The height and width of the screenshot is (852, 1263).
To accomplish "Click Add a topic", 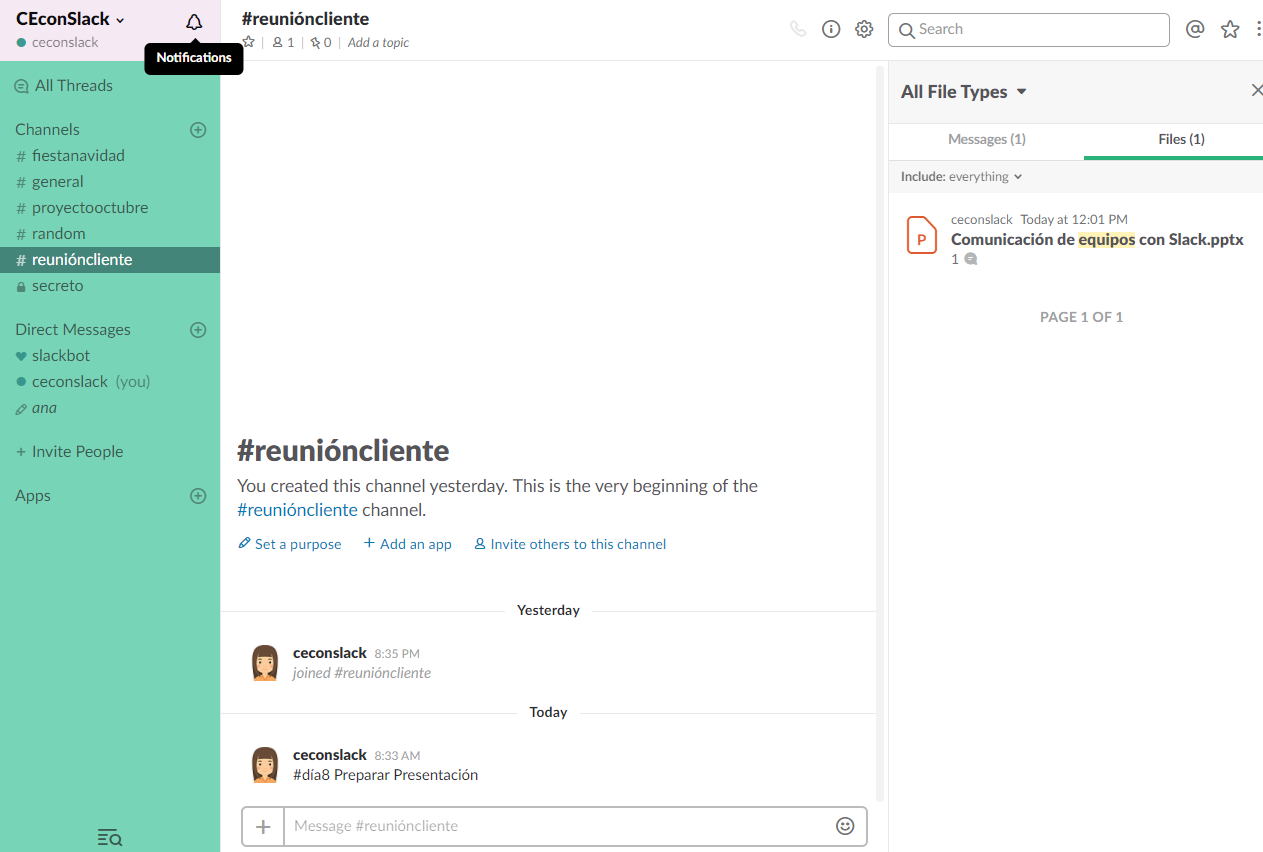I will (x=378, y=42).
